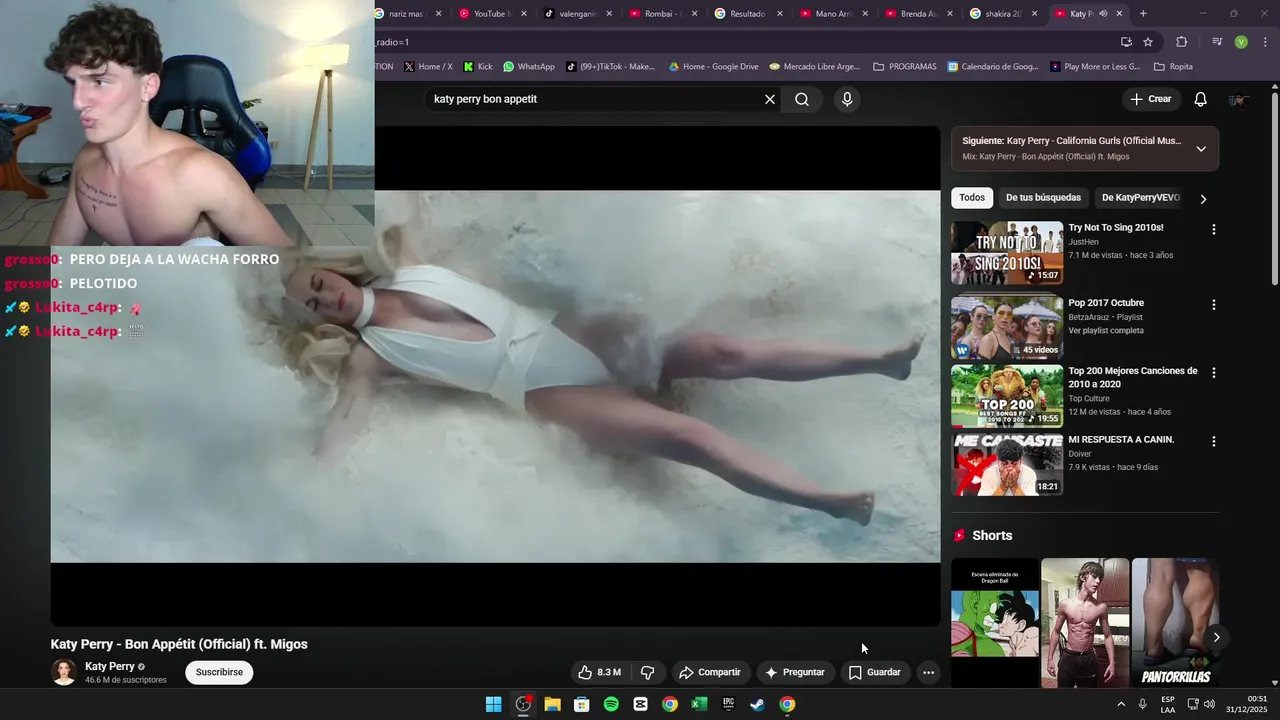Clear the YouTube search box text
1280x720 pixels.
tap(770, 99)
